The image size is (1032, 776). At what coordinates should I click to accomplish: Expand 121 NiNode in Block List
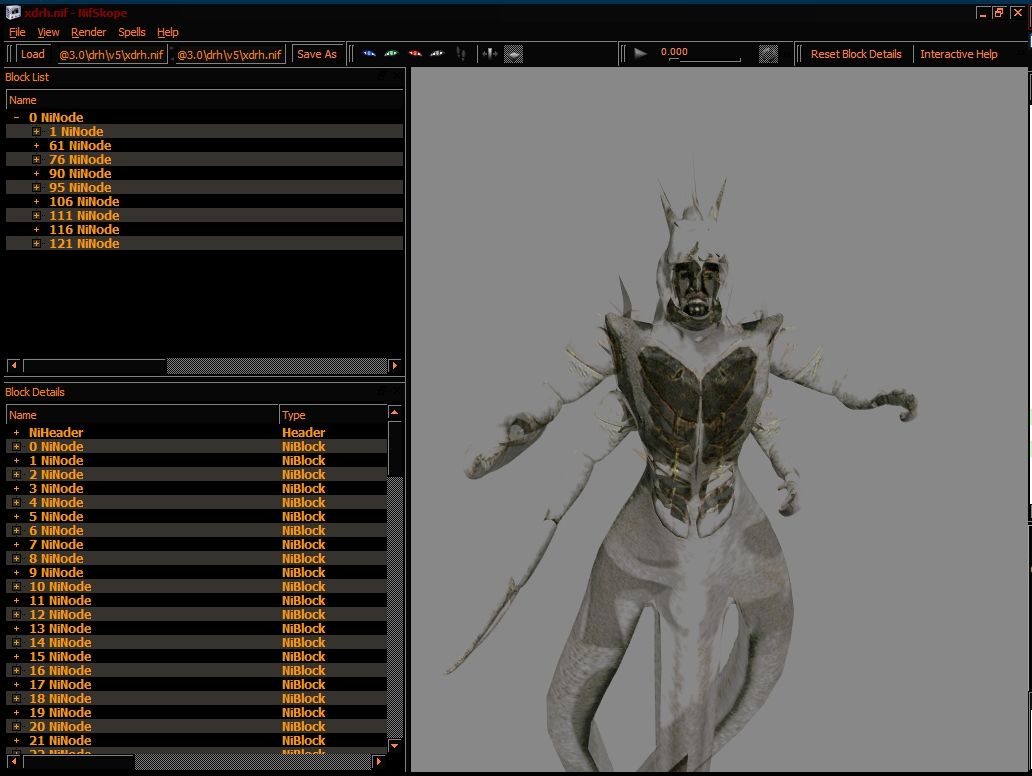(36, 244)
